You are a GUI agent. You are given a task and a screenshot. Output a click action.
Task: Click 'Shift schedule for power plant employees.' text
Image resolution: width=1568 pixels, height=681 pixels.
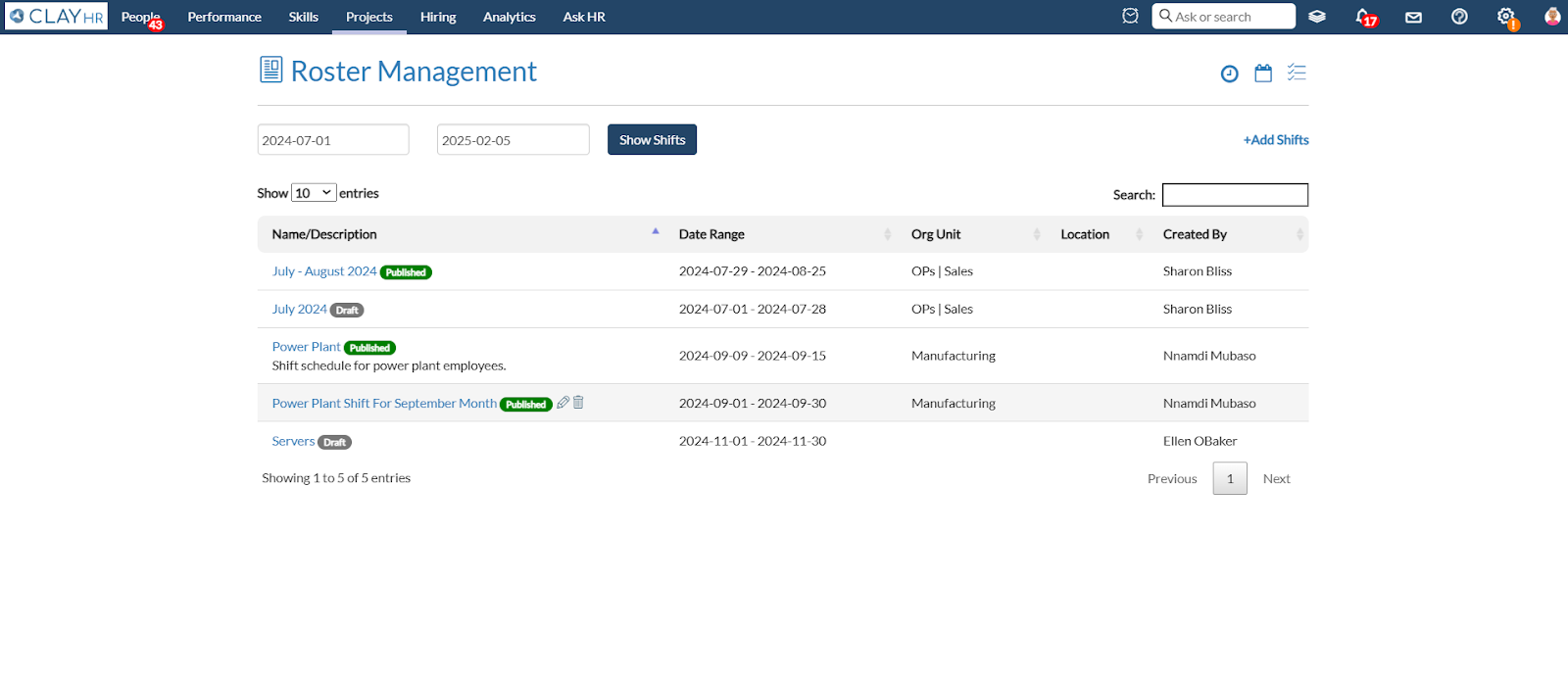[389, 365]
